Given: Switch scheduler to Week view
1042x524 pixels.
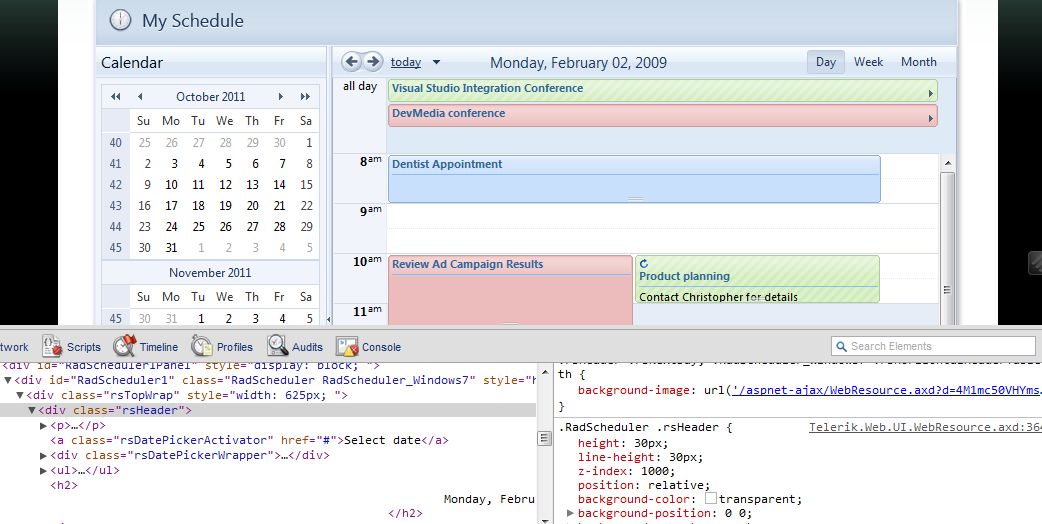Looking at the screenshot, I should [x=868, y=62].
